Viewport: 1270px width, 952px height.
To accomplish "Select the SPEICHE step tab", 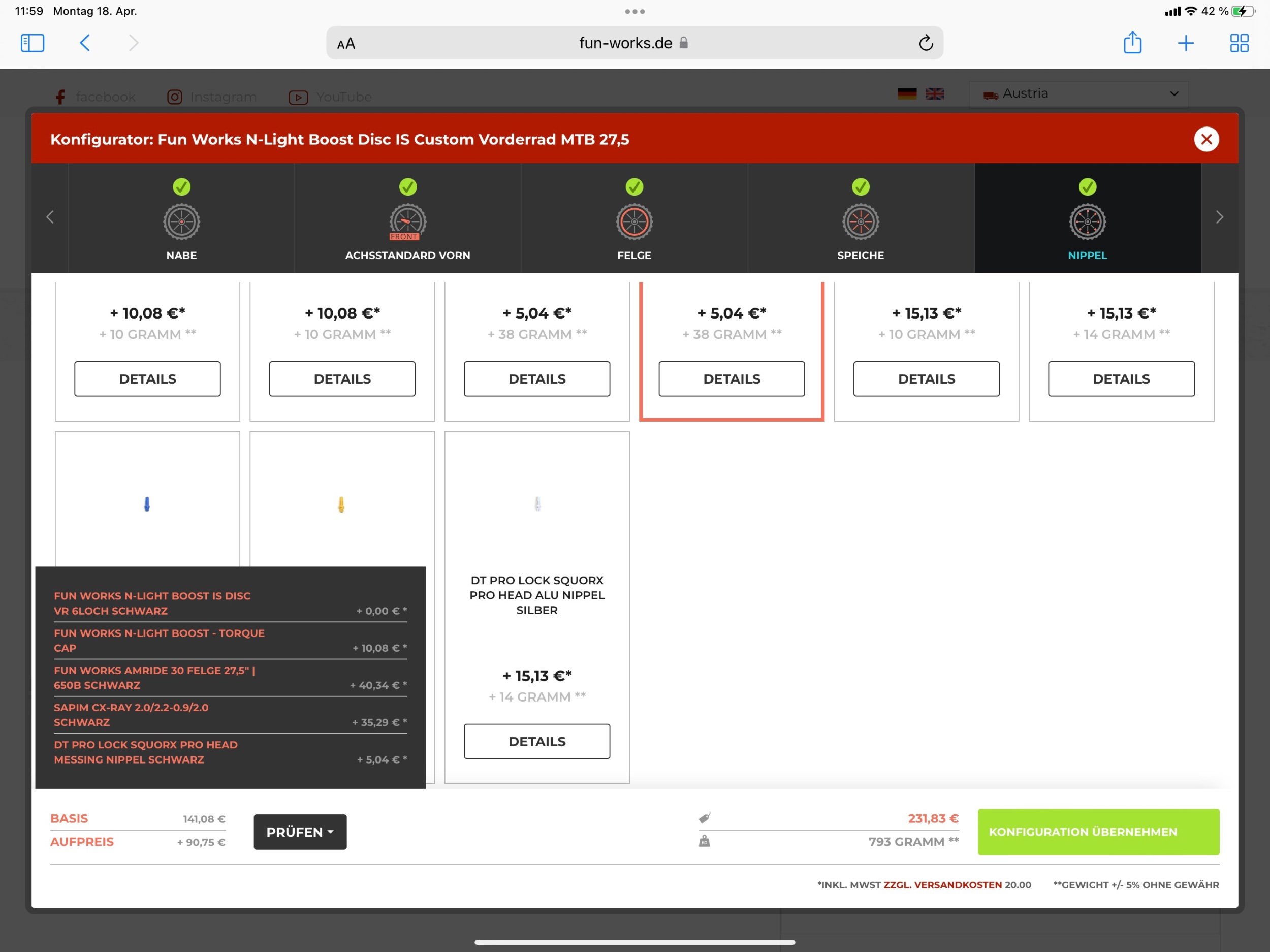I will point(861,217).
